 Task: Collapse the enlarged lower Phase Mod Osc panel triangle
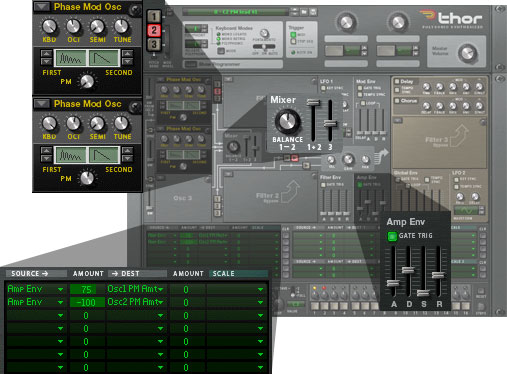click(x=42, y=103)
